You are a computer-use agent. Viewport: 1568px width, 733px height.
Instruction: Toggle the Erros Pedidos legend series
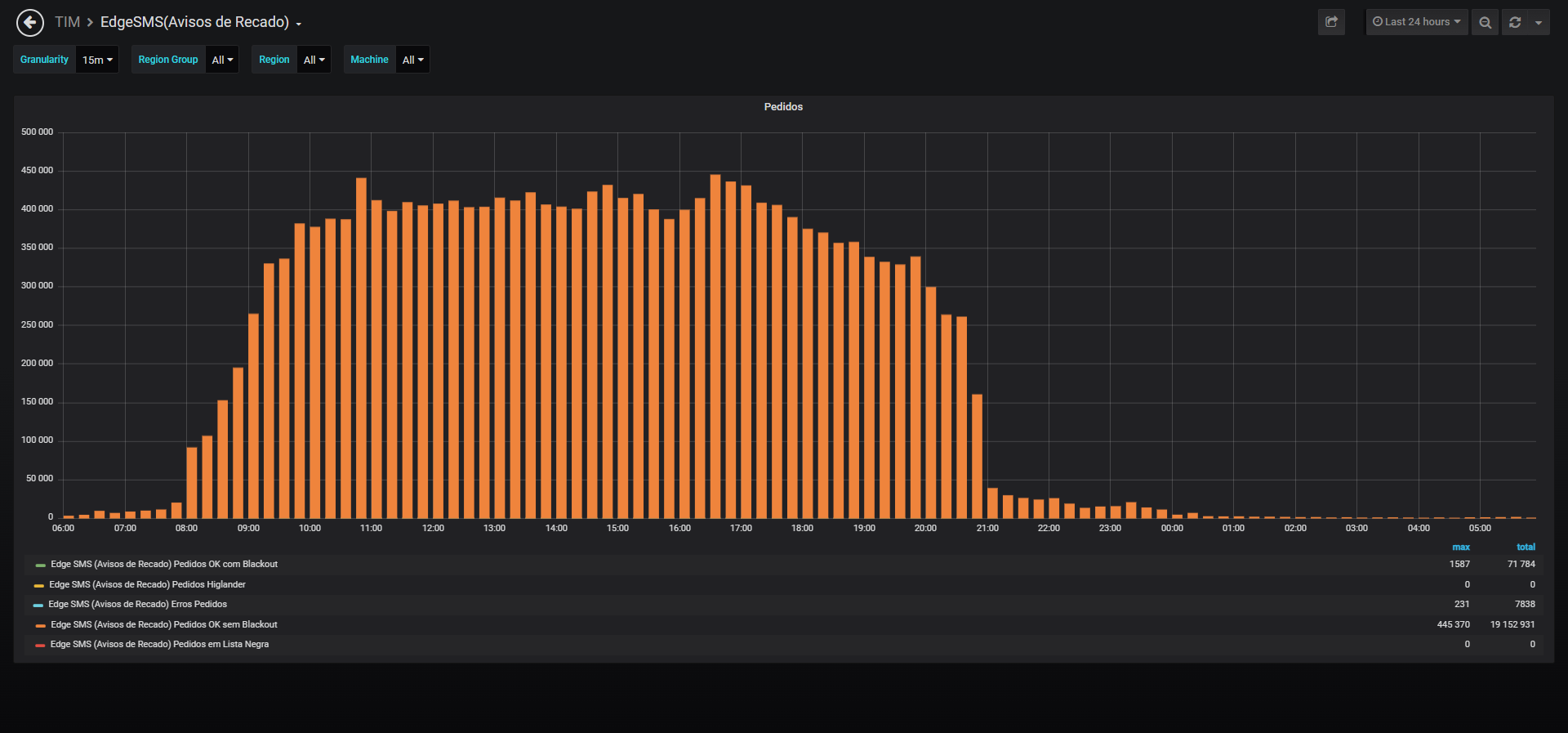pyautogui.click(x=137, y=605)
